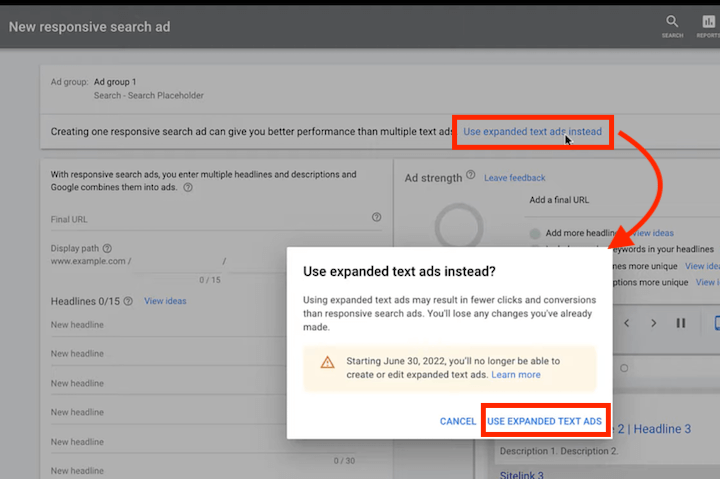Click the Sitelink 3 link in preview
Image resolution: width=720 pixels, height=479 pixels.
(x=521, y=474)
